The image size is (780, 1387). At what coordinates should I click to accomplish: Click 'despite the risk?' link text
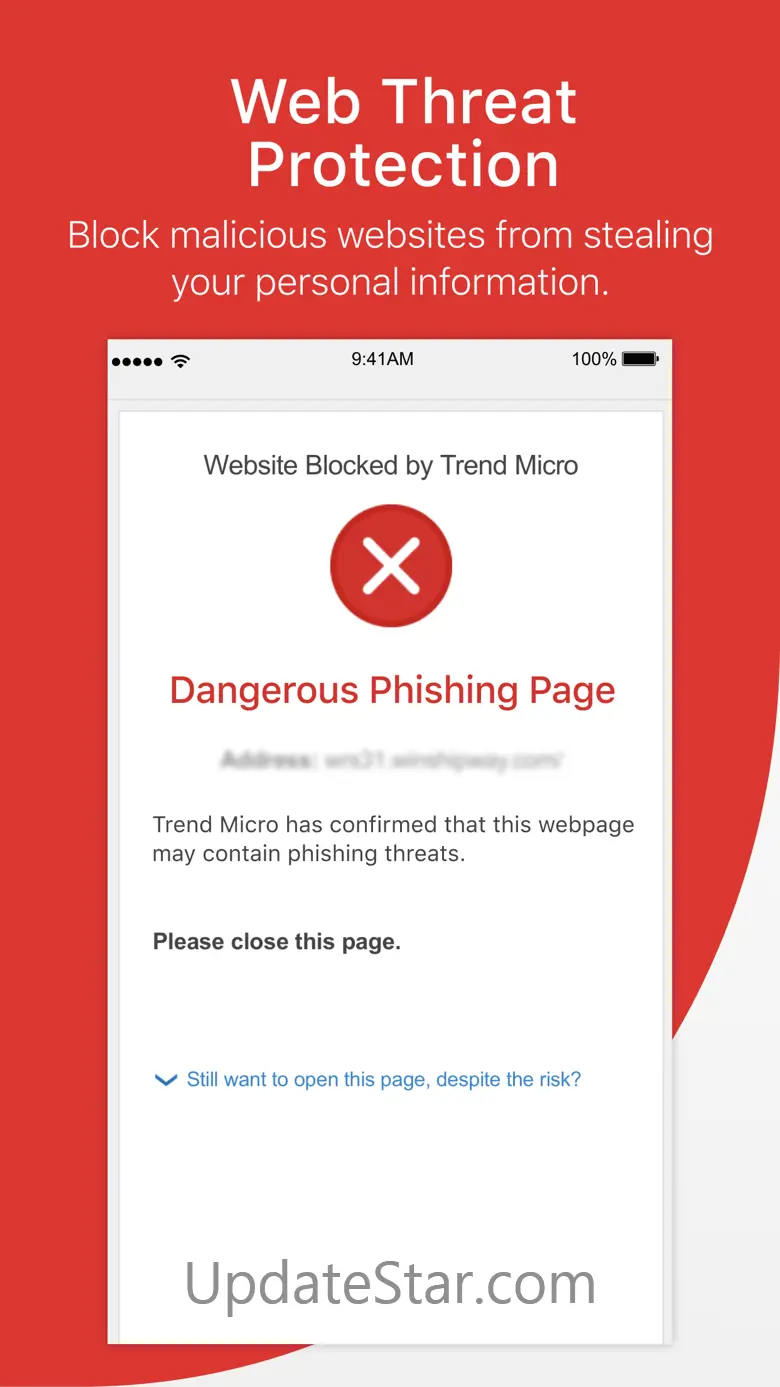coord(509,1080)
